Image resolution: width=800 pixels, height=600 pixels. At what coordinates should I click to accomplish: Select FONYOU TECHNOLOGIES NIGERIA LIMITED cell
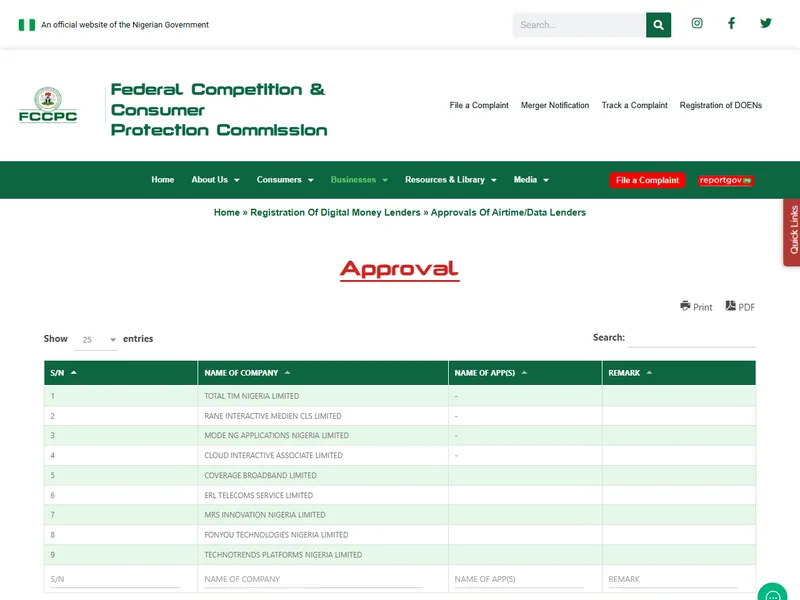pos(323,535)
